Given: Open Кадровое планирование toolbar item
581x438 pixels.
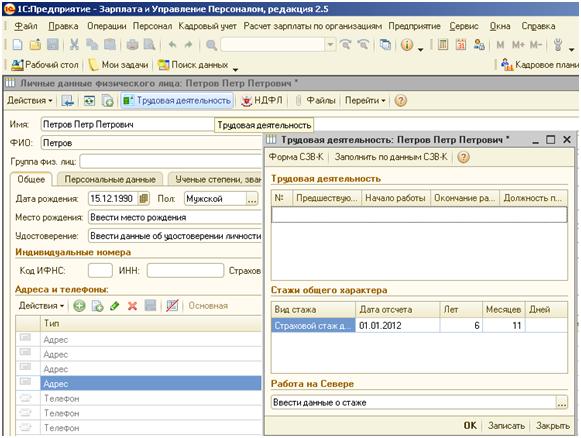Looking at the screenshot, I should (540, 65).
